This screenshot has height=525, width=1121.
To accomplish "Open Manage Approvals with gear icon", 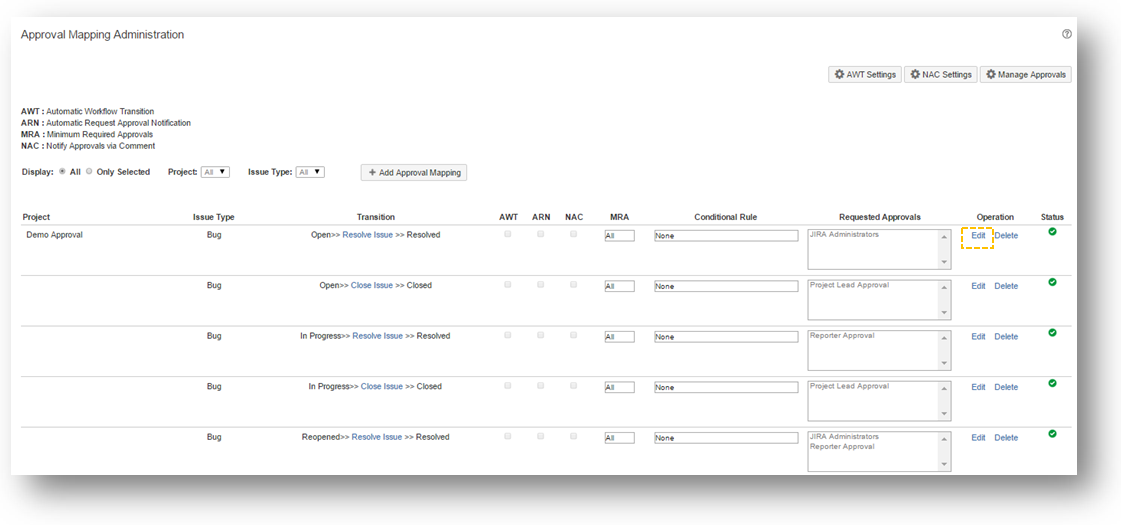I will (1026, 75).
